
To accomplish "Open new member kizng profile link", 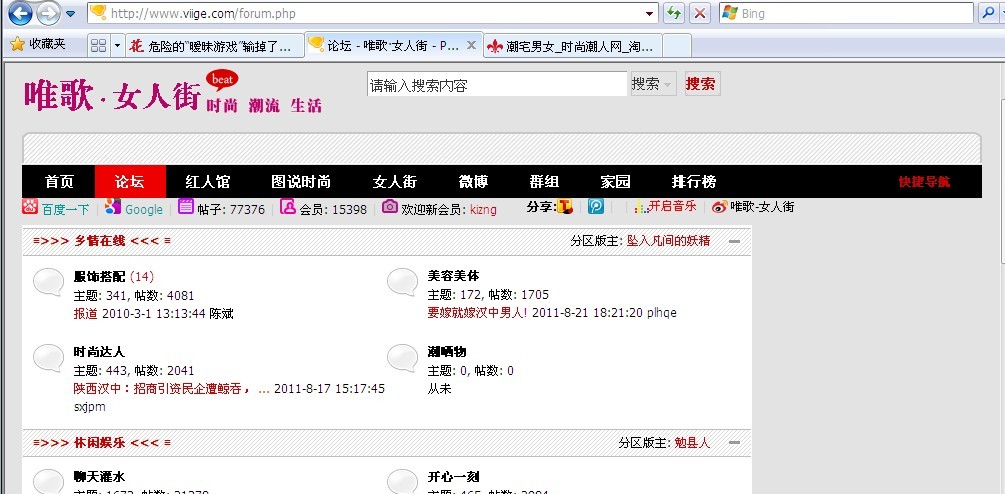I will coord(483,209).
